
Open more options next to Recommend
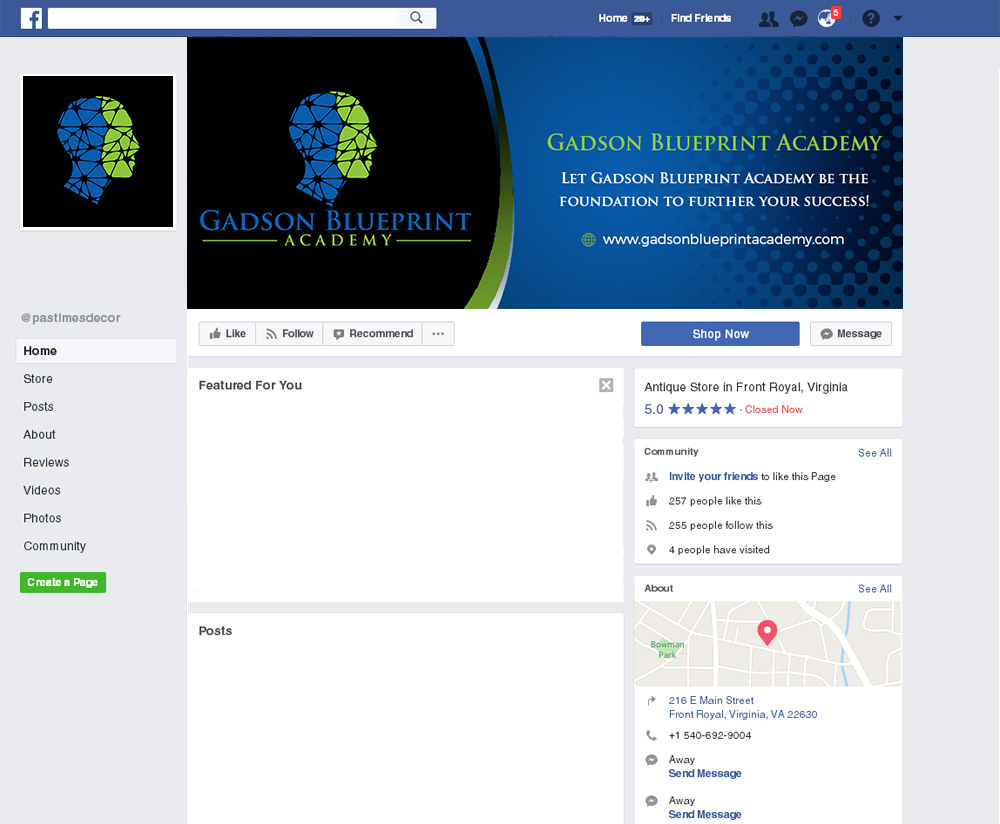[438, 333]
